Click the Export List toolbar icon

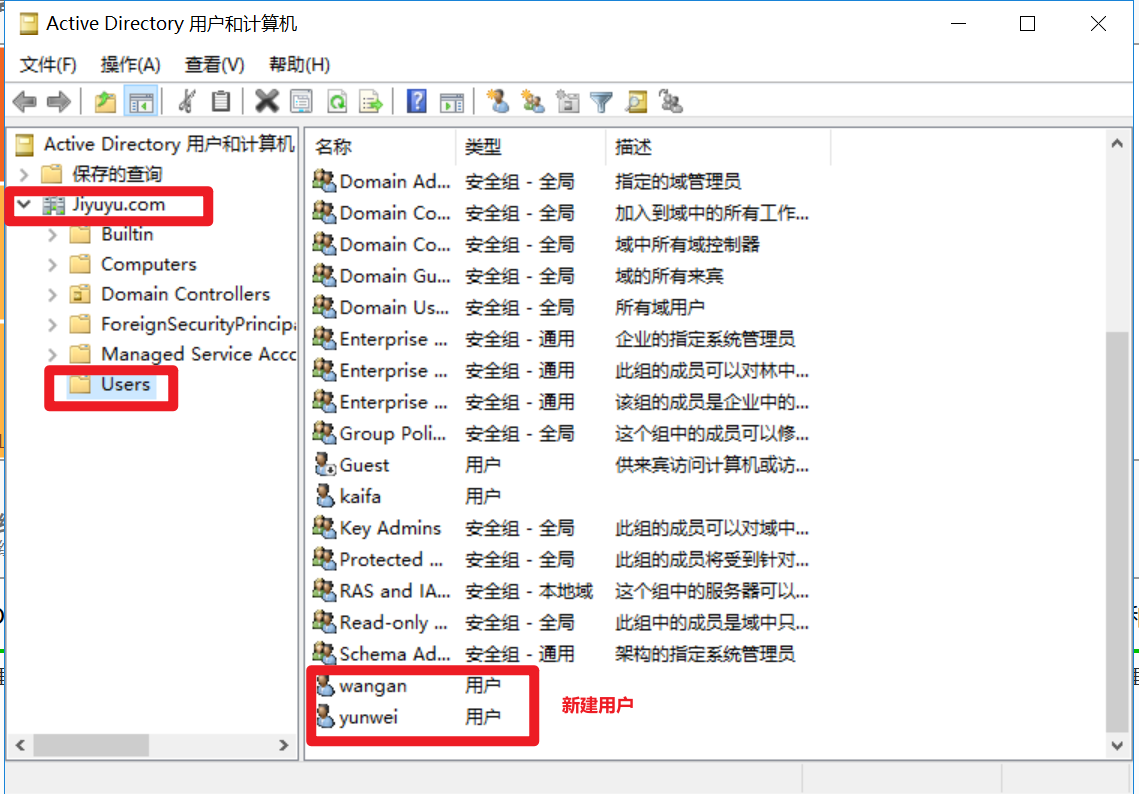pyautogui.click(x=370, y=102)
